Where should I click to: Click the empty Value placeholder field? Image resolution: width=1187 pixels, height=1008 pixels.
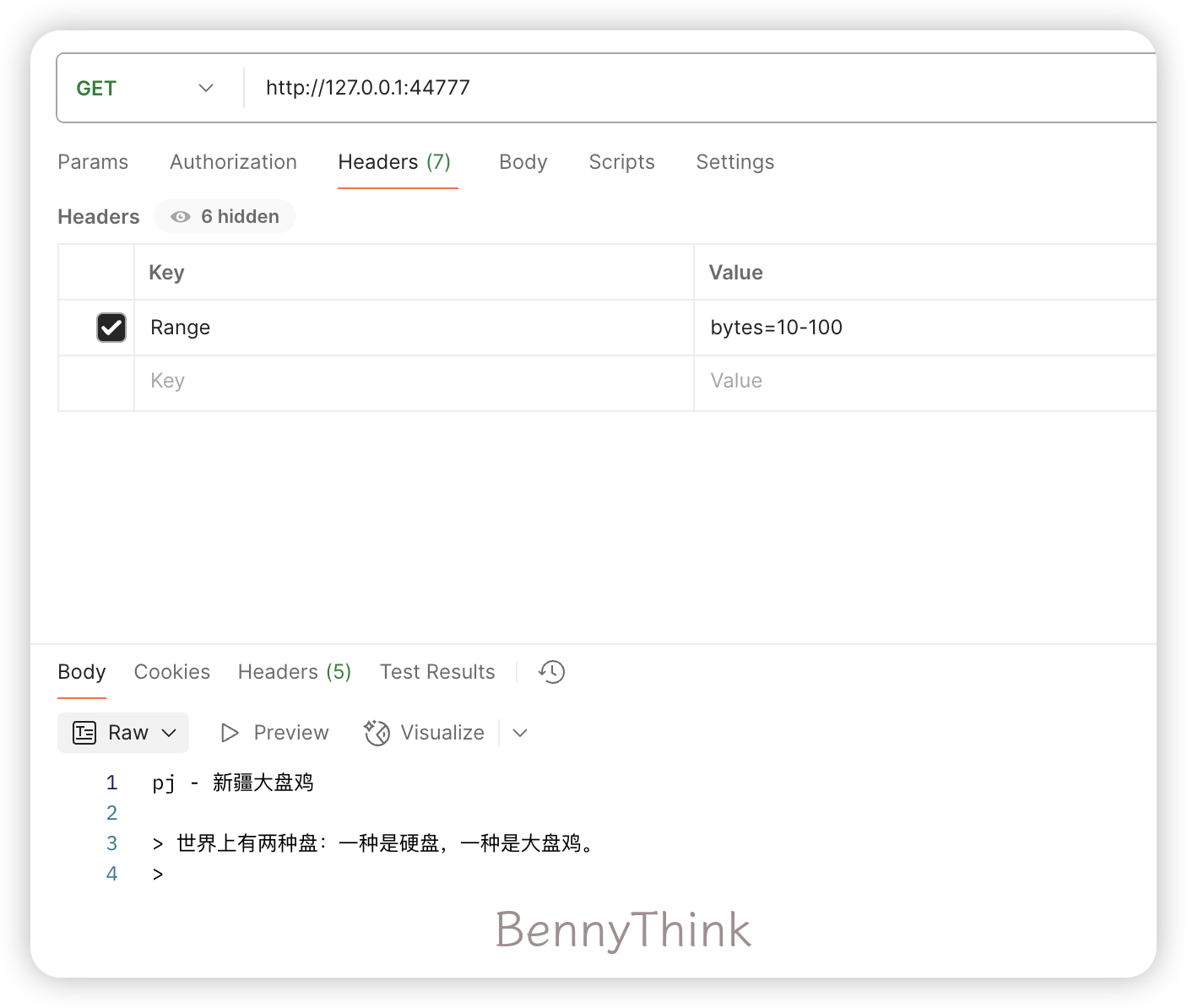pos(925,382)
